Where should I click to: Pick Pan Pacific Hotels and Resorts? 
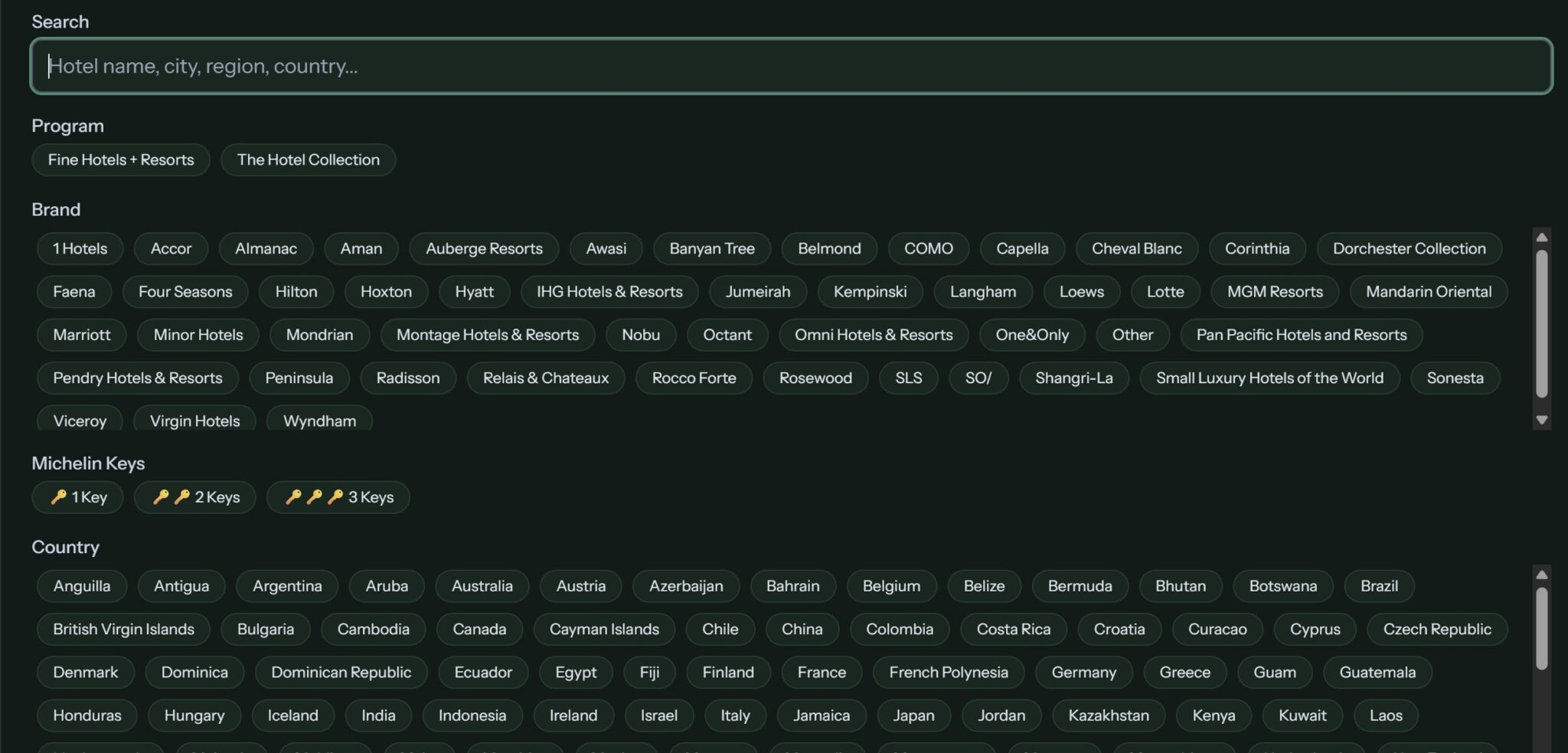(1302, 335)
